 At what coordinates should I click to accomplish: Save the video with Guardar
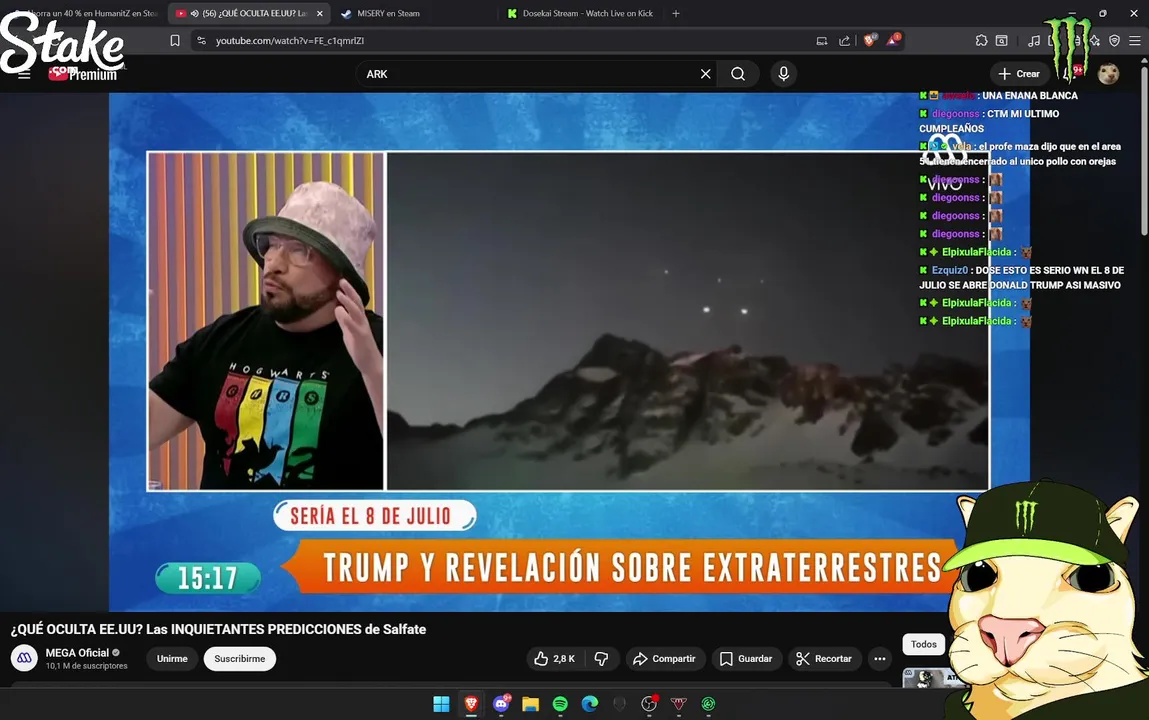tap(746, 658)
